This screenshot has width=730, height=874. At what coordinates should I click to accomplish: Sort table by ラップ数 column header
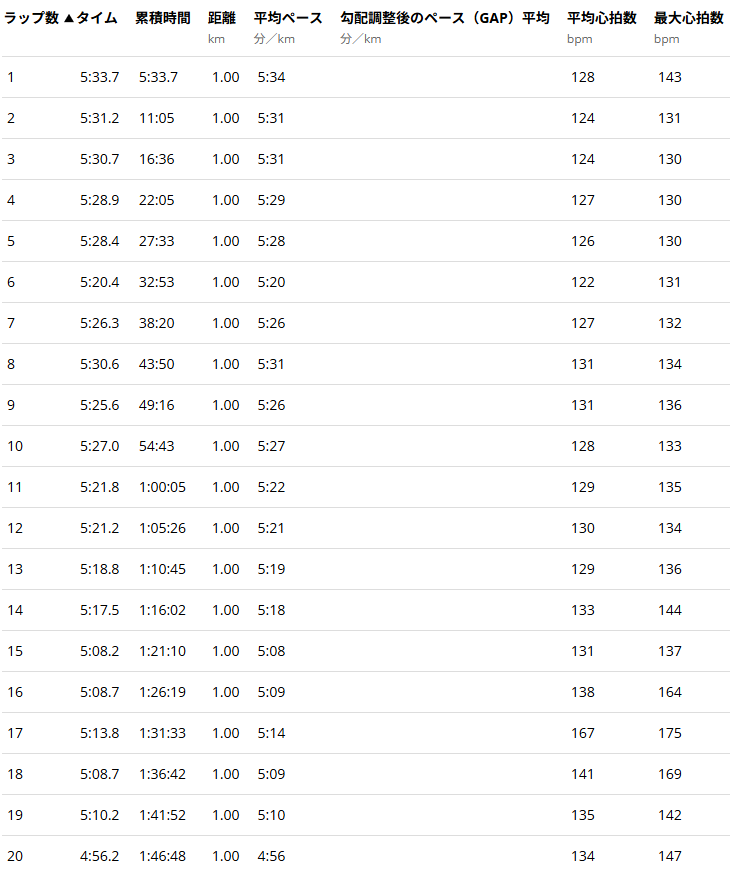(x=31, y=19)
